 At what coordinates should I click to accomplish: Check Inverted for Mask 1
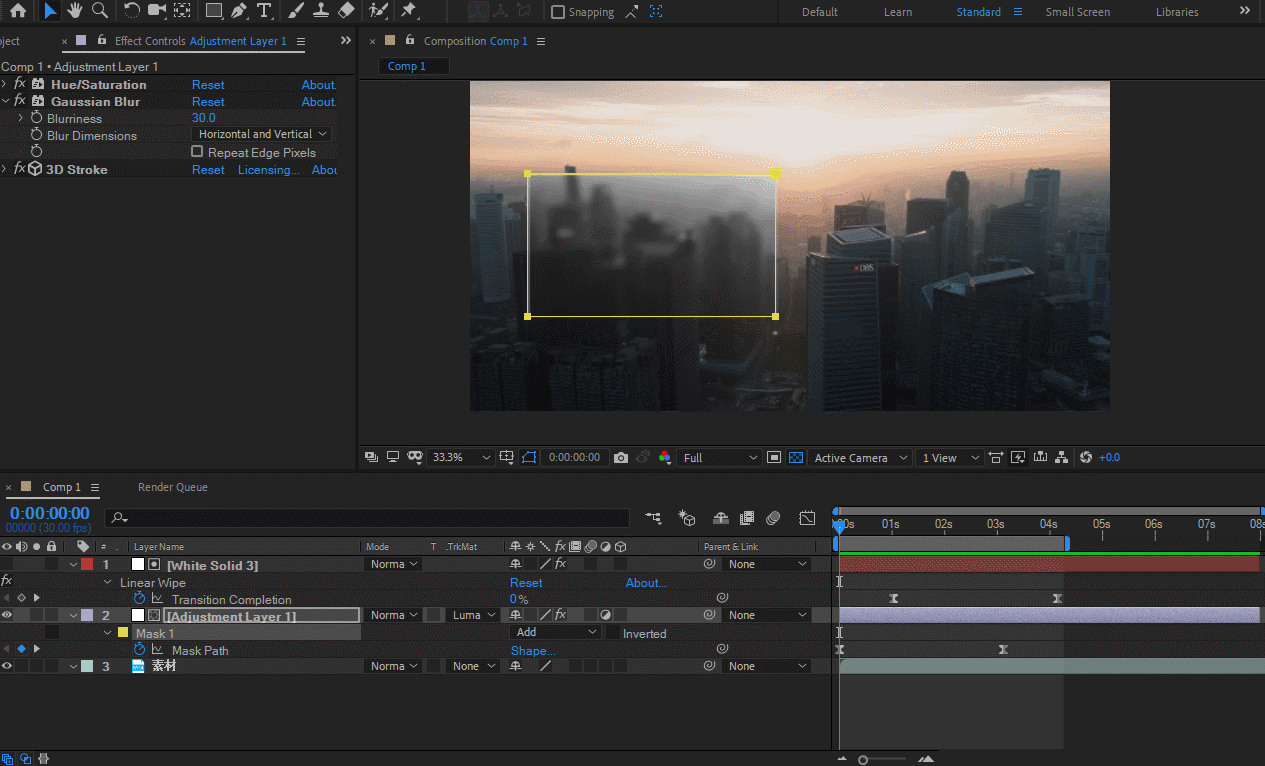[613, 633]
